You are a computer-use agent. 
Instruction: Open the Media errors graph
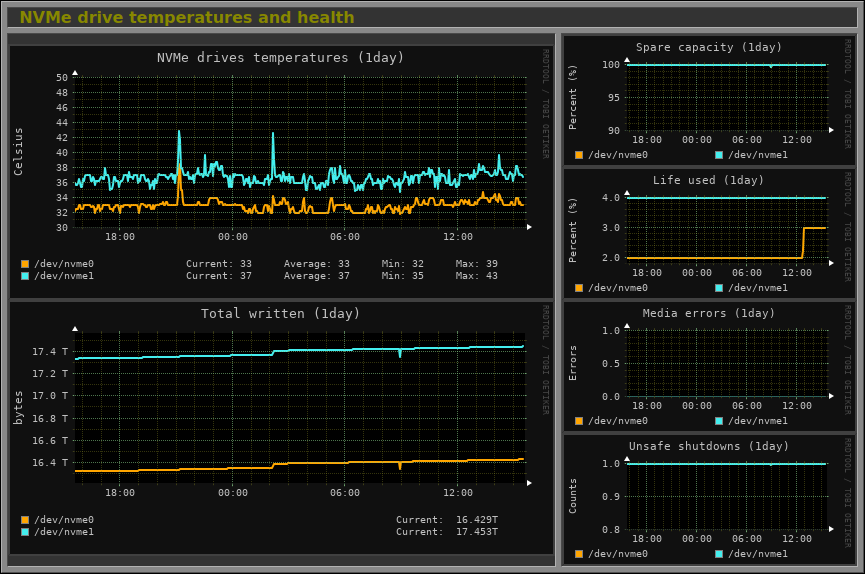709,366
